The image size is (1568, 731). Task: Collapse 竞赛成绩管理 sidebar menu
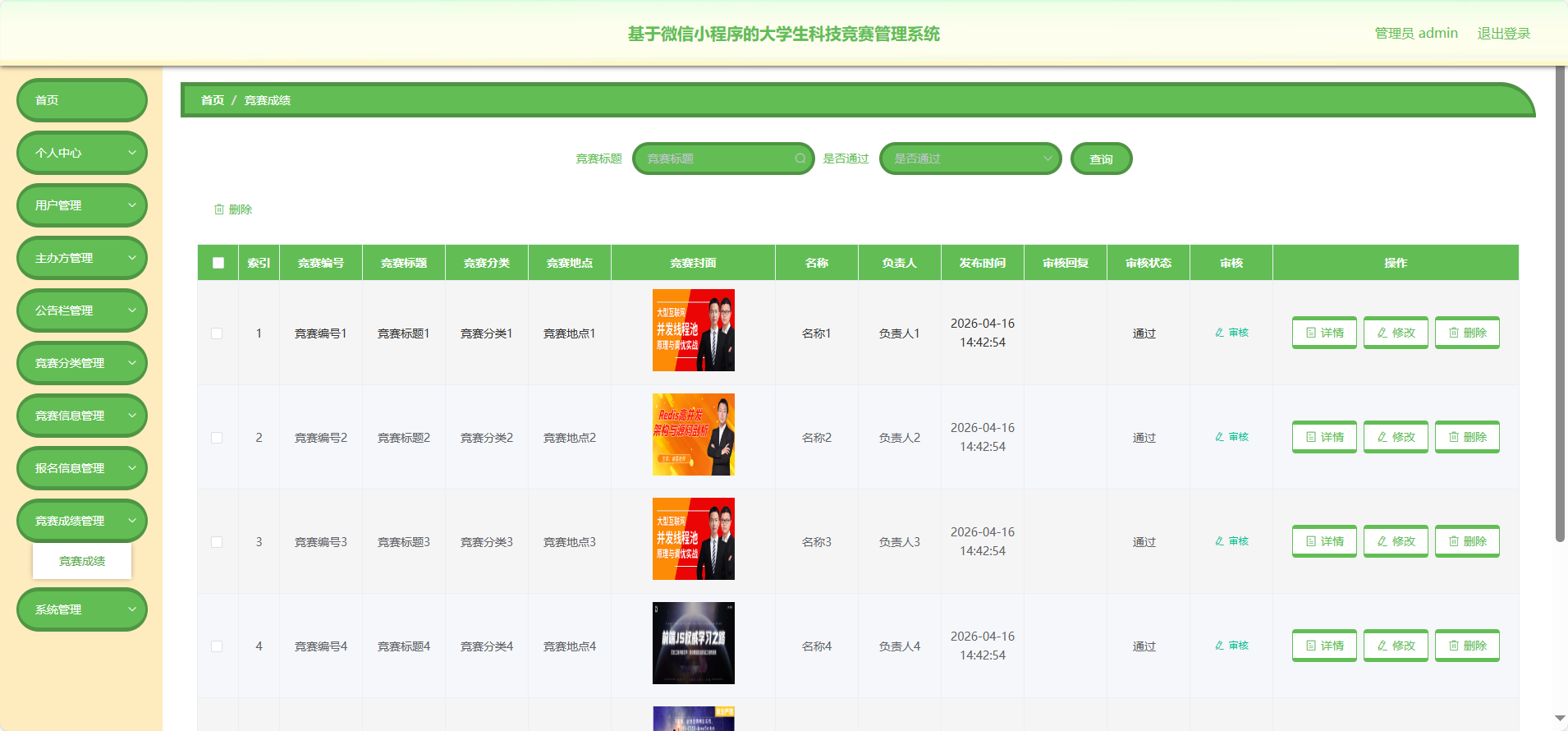(x=82, y=521)
